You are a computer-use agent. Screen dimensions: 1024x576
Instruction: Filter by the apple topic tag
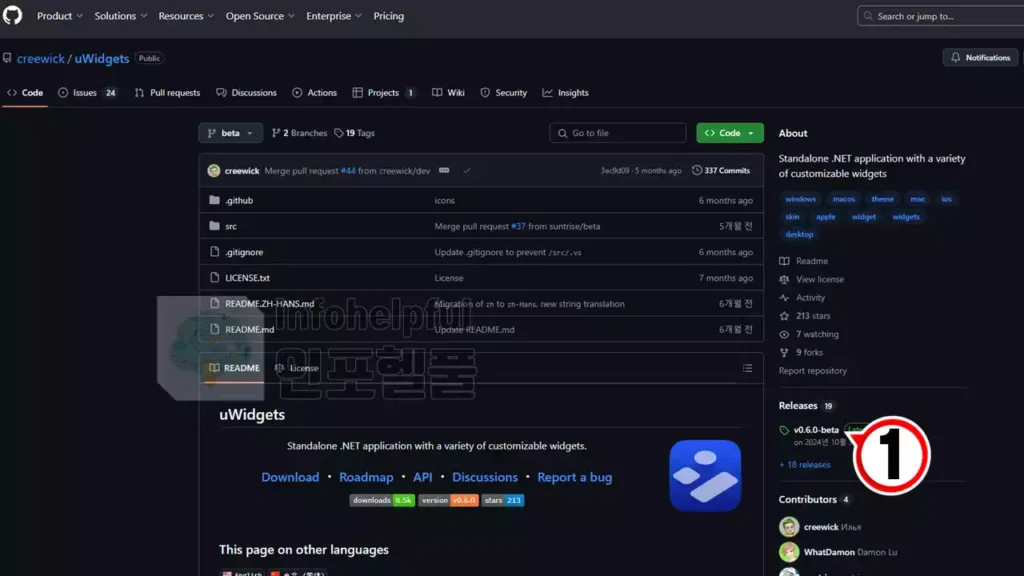click(x=825, y=217)
